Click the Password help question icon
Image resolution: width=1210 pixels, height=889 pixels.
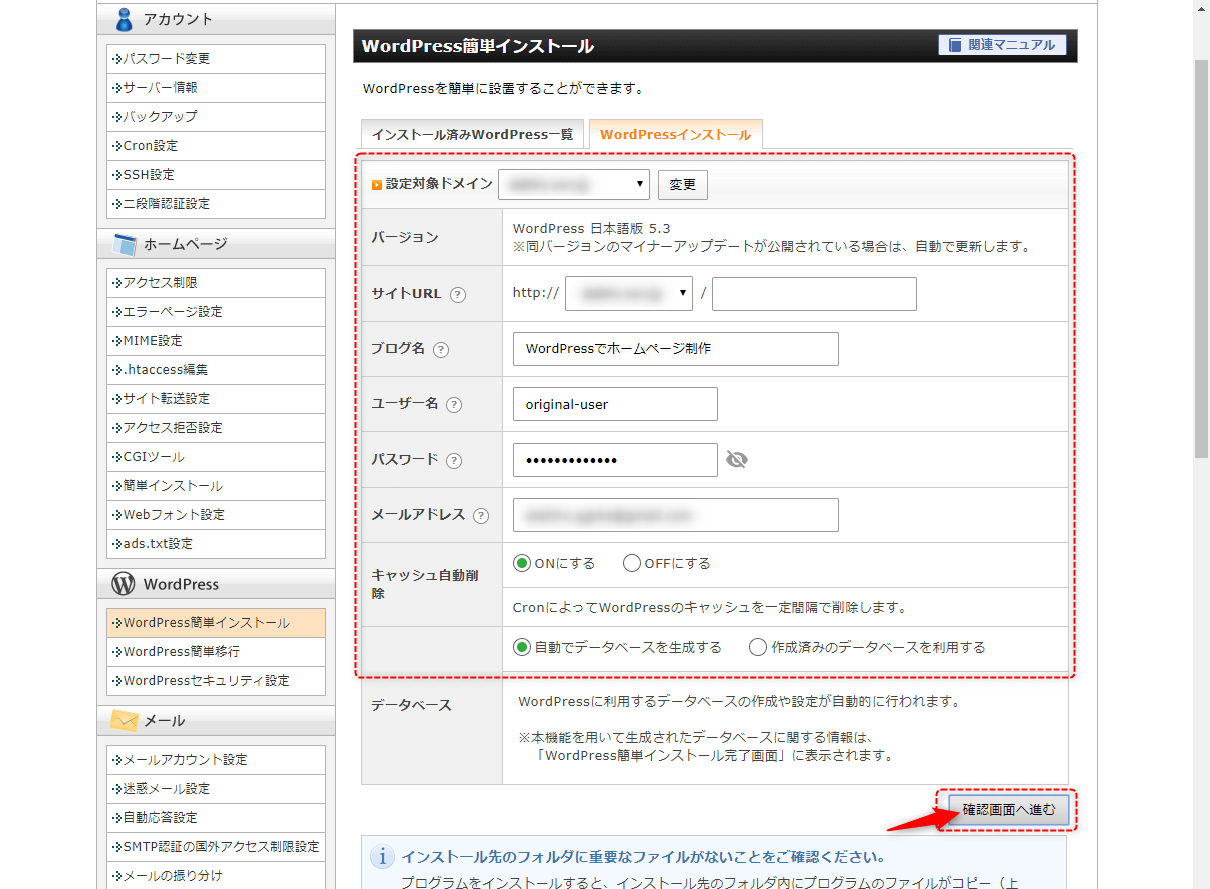[454, 461]
